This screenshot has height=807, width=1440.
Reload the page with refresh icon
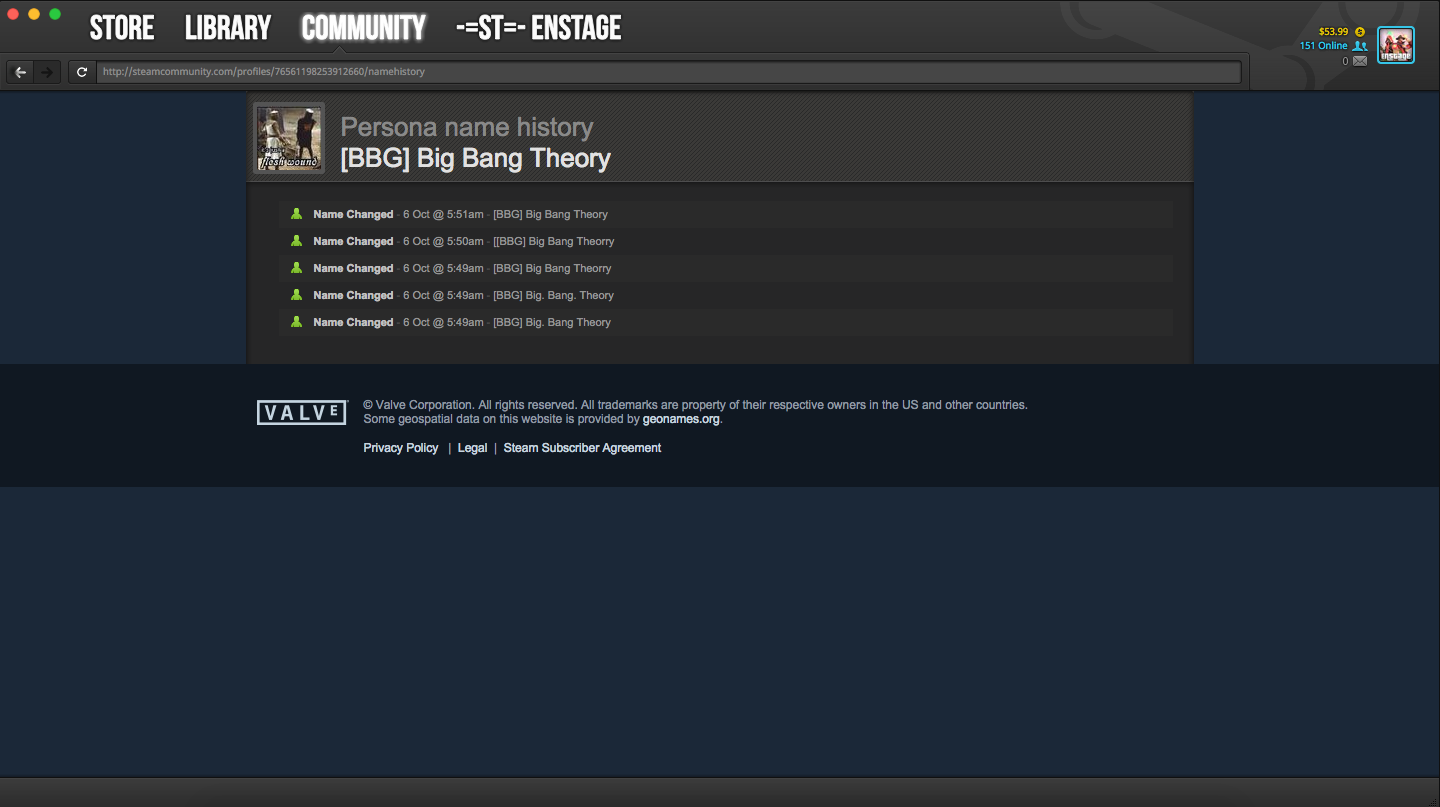coord(82,72)
